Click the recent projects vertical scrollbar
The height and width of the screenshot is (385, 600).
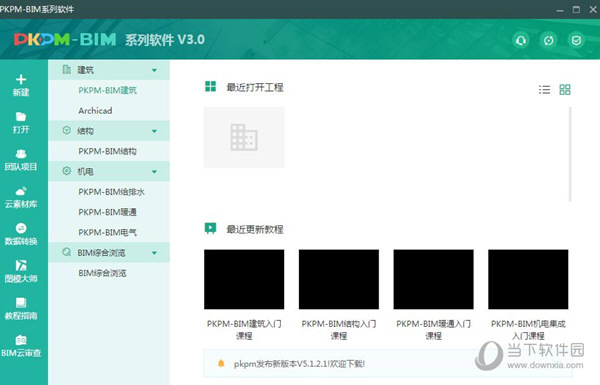pos(570,154)
